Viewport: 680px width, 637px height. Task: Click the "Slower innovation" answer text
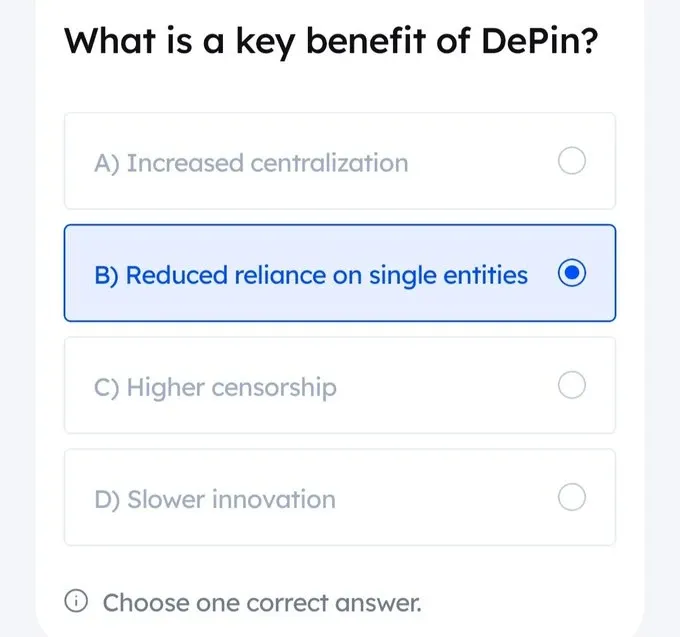click(231, 499)
